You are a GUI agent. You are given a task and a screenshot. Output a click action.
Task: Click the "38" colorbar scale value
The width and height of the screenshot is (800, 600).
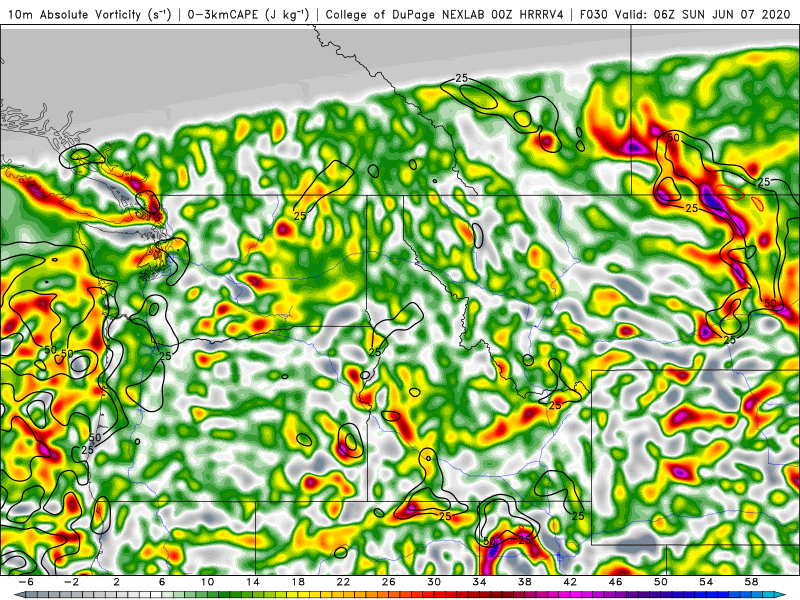pos(525,582)
